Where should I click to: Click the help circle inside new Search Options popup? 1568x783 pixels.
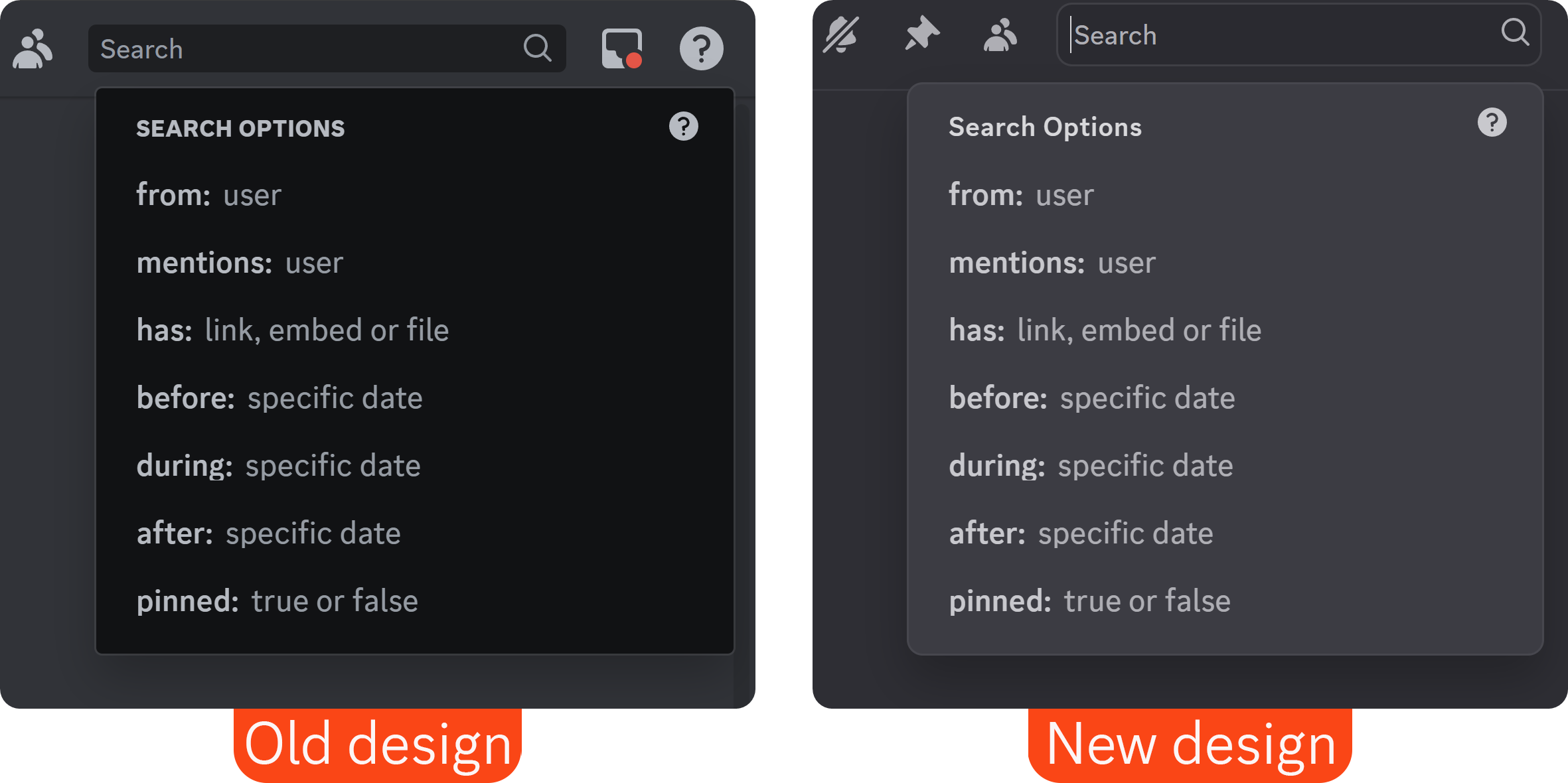pos(1491,122)
